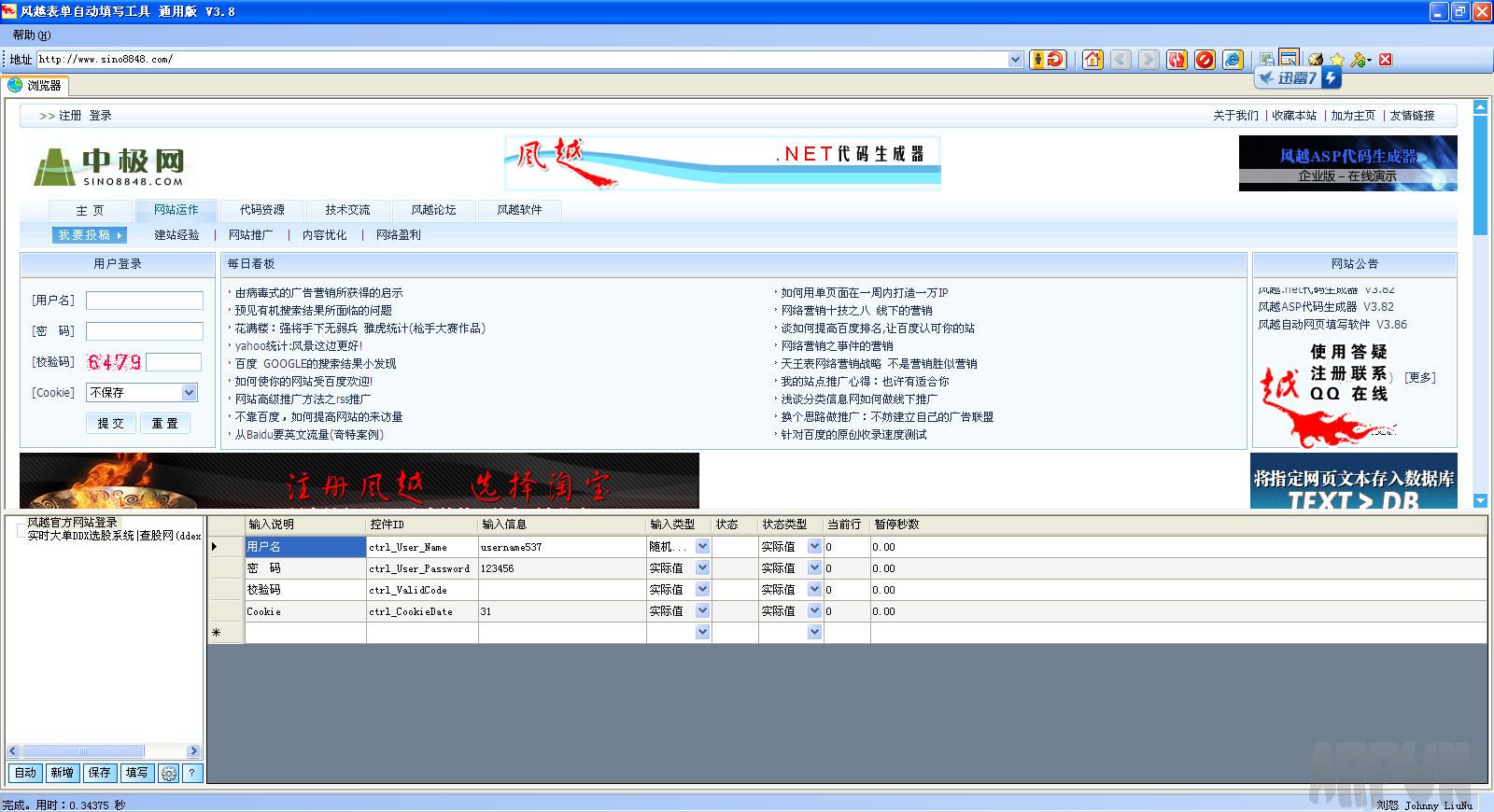Click the window-with-save-disk toolbar icon
The image size is (1494, 812).
click(1267, 60)
